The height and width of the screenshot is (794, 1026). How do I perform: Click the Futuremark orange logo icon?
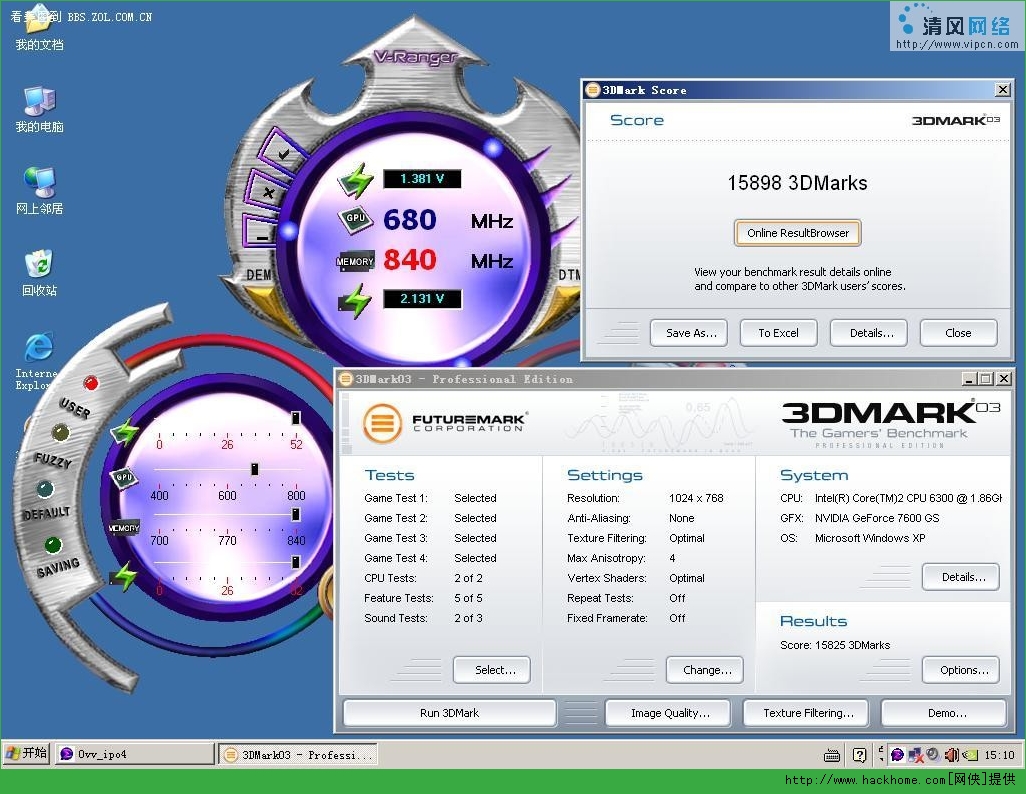click(382, 424)
